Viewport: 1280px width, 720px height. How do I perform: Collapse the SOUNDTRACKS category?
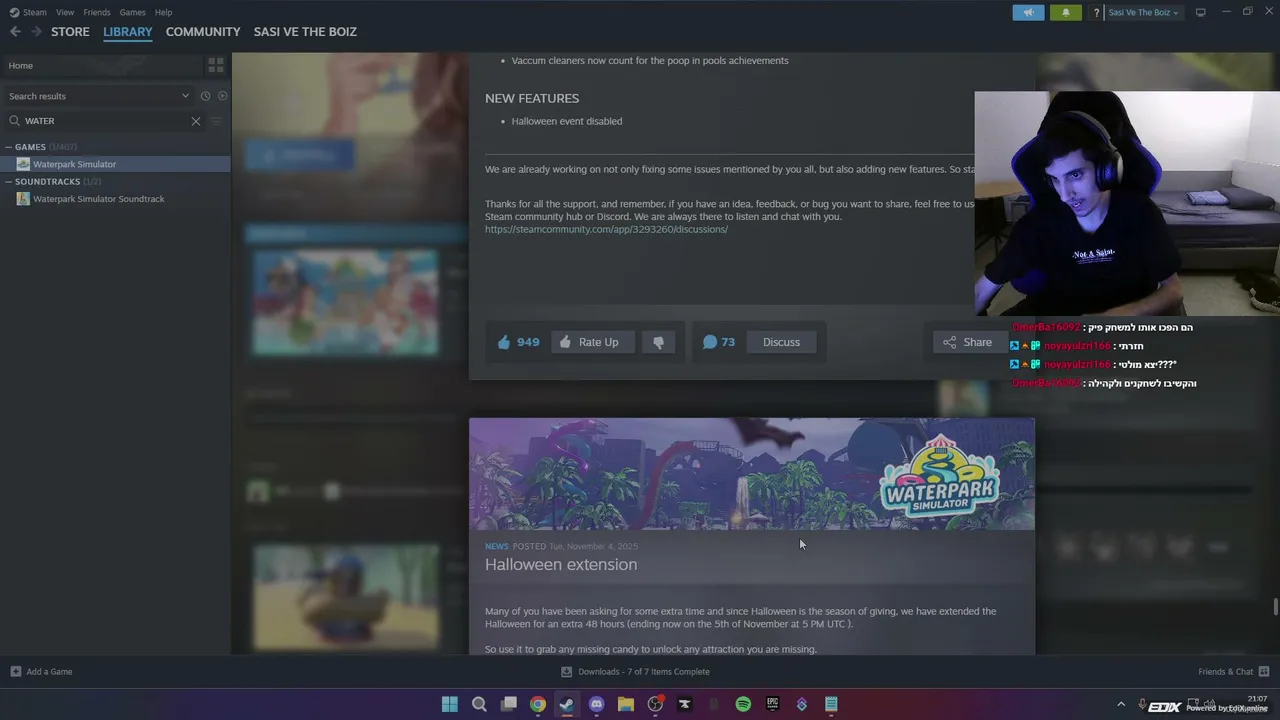point(9,182)
